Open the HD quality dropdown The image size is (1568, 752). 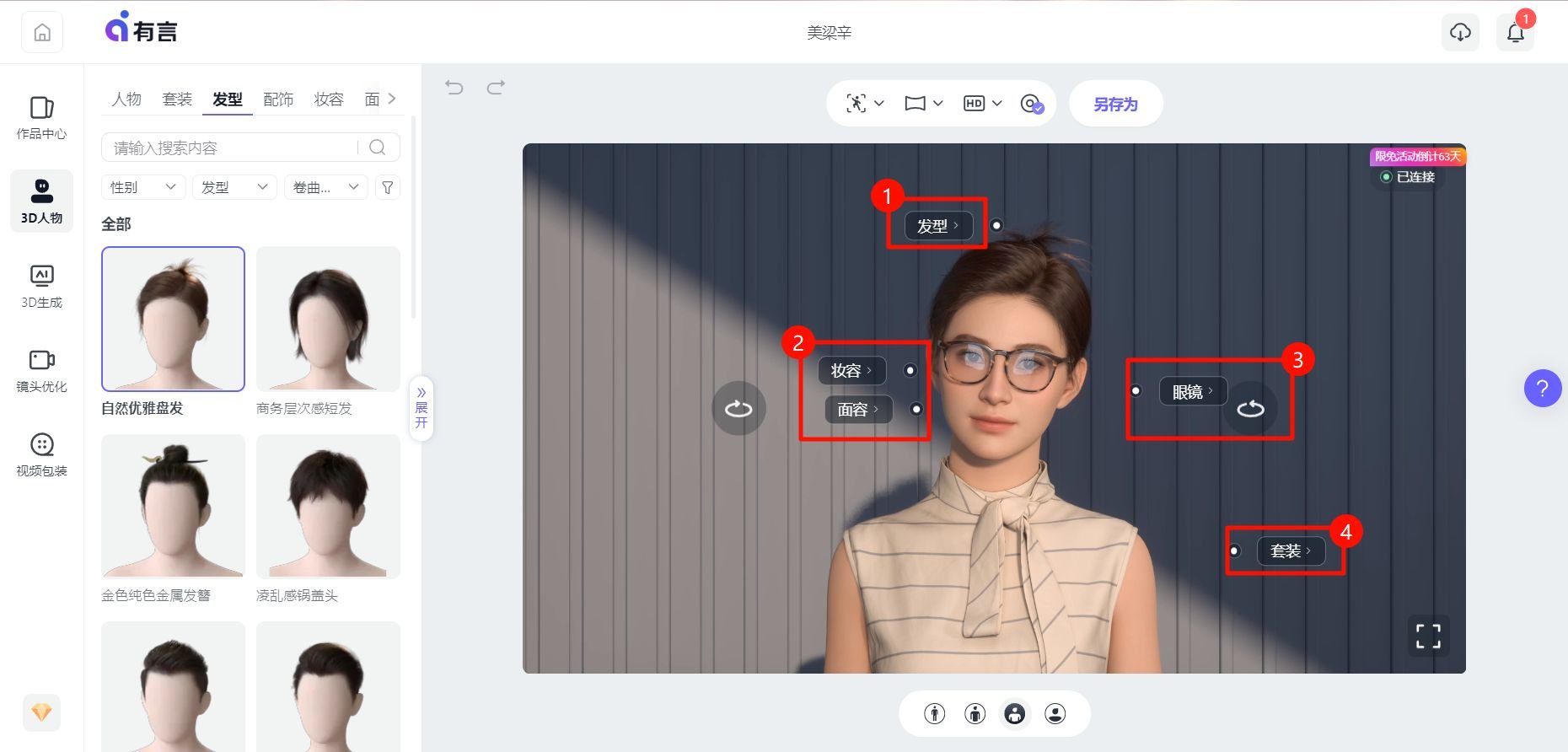pos(983,104)
